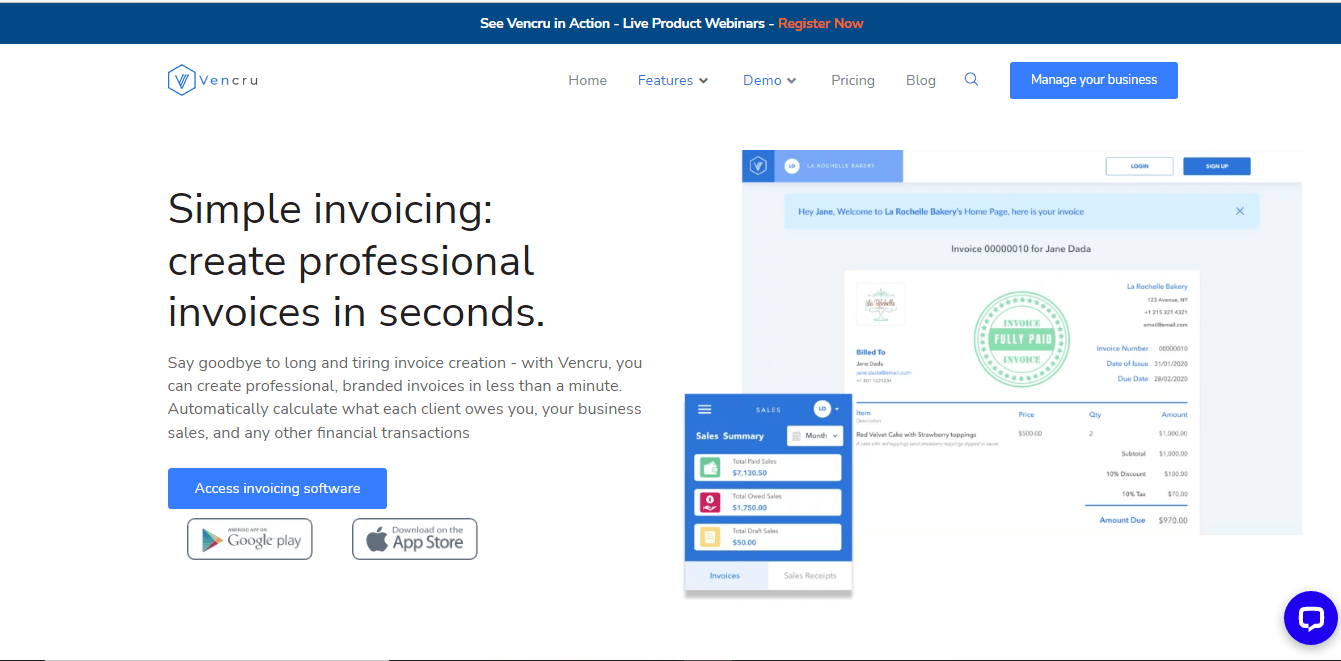This screenshot has height=661, width=1341.
Task: Click the red Total Owed Sales icon
Action: [710, 502]
